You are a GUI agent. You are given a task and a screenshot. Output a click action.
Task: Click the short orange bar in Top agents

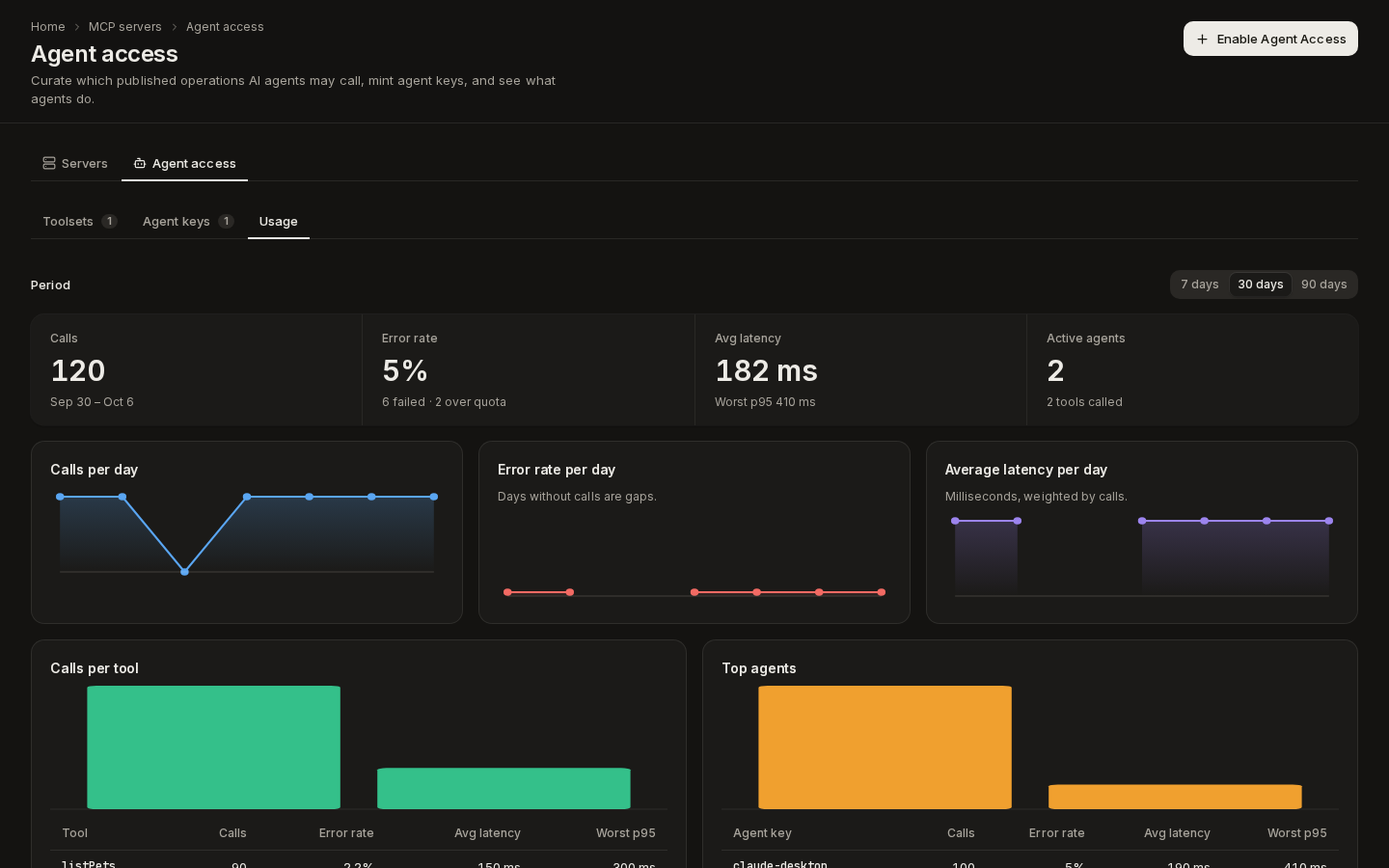pos(1175,797)
